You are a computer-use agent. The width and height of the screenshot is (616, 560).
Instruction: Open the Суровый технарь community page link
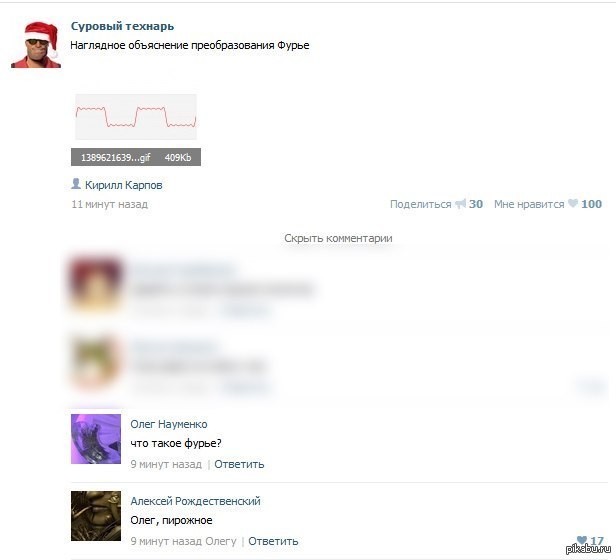(122, 26)
